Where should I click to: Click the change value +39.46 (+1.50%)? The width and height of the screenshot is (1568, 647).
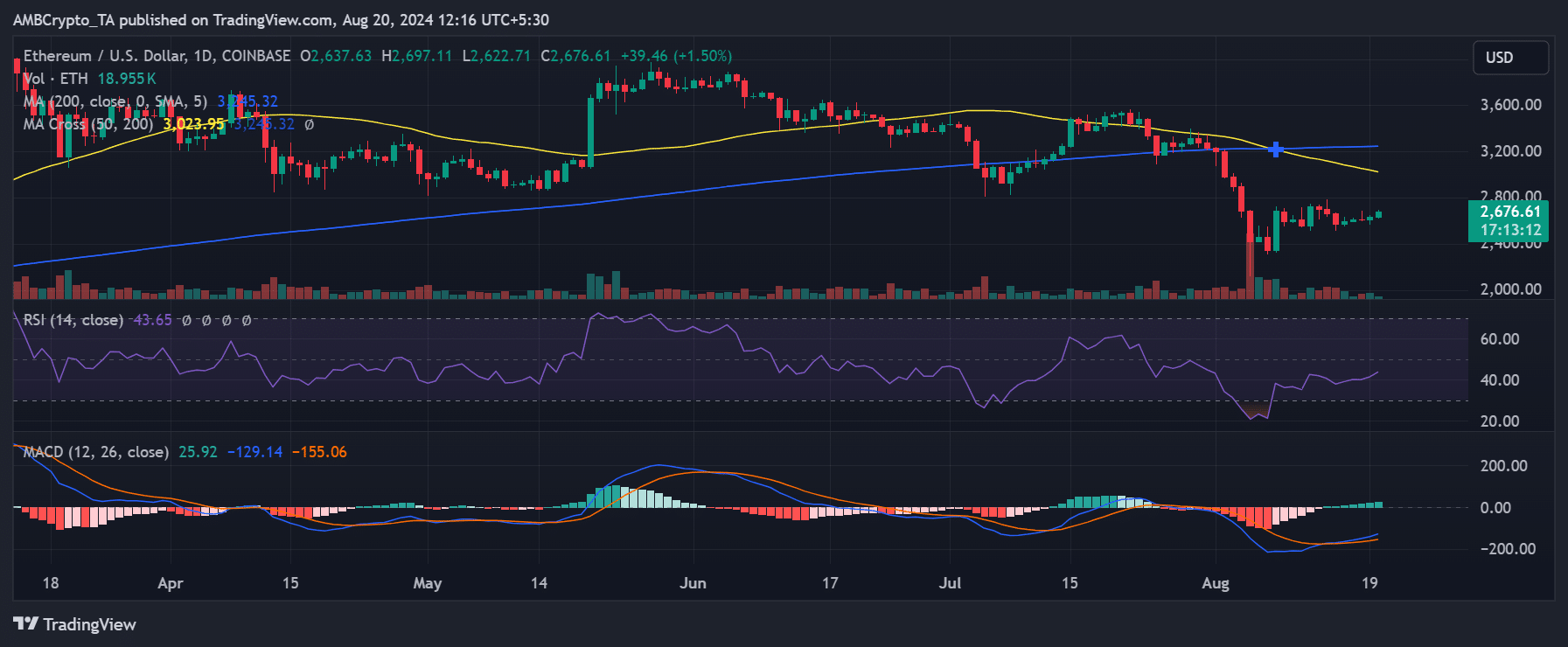coord(676,56)
